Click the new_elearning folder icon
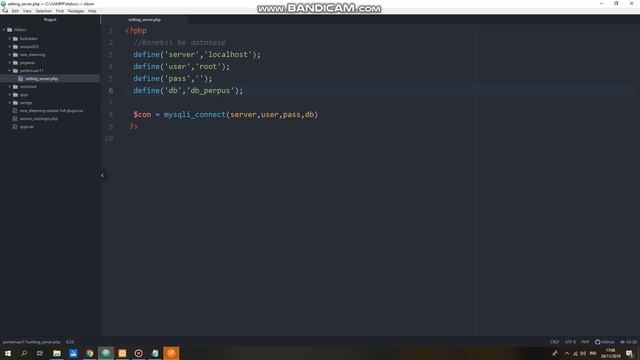Screen dimensions: 640x360 [x=16, y=54]
